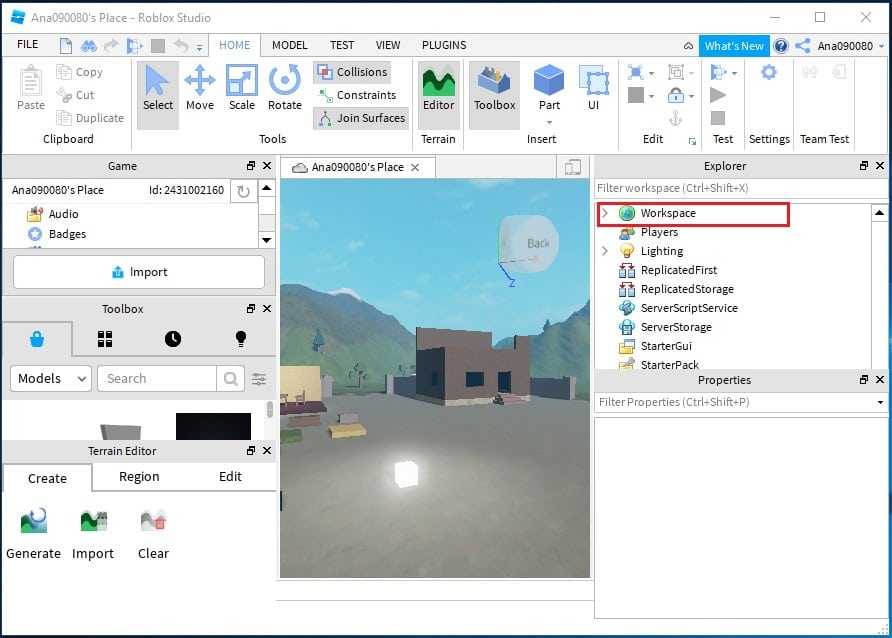
Task: Activate the Rotate tool
Action: point(285,88)
